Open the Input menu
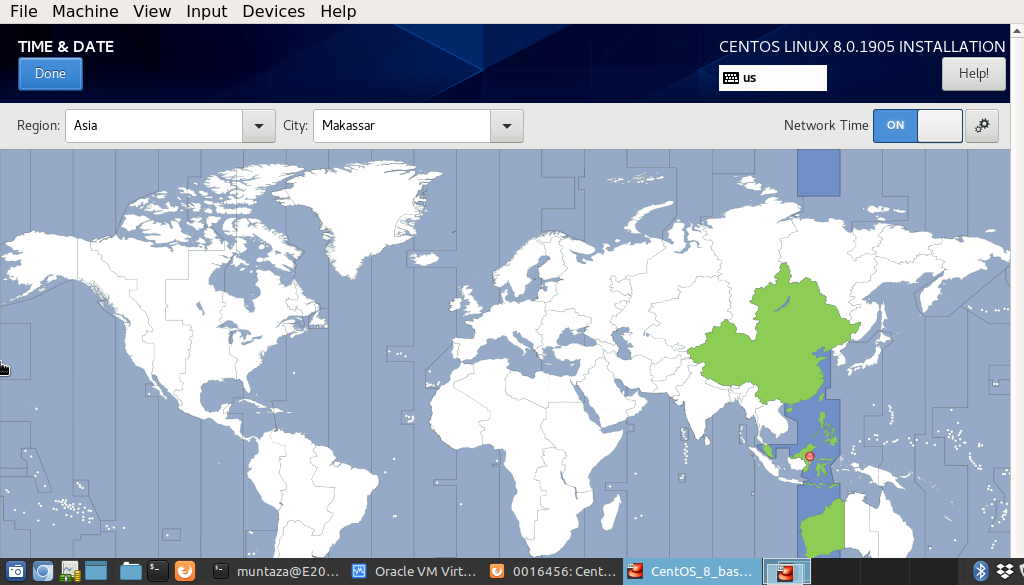This screenshot has height=585, width=1024. tap(206, 11)
